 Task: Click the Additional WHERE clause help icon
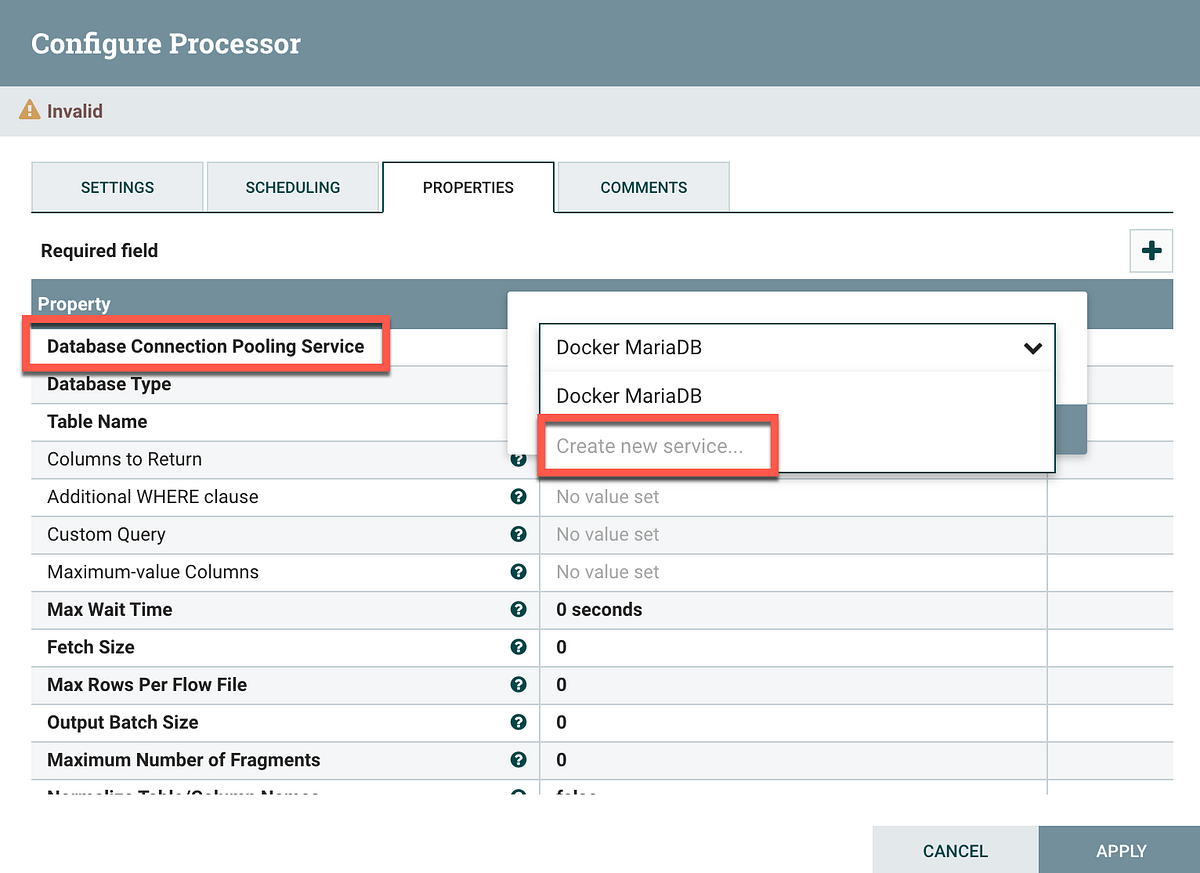tap(518, 496)
